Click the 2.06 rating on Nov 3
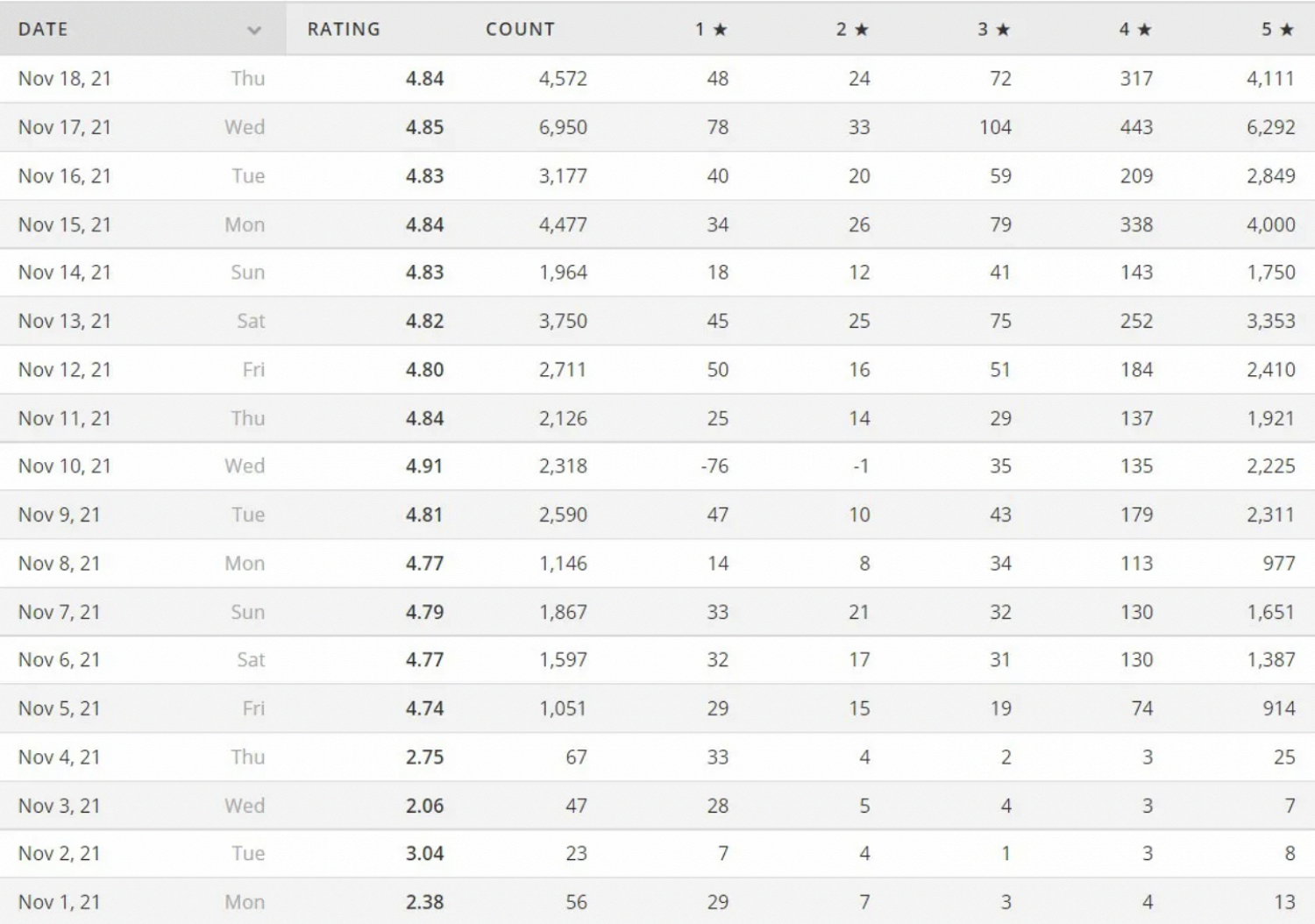The width and height of the screenshot is (1315, 924). click(x=424, y=806)
